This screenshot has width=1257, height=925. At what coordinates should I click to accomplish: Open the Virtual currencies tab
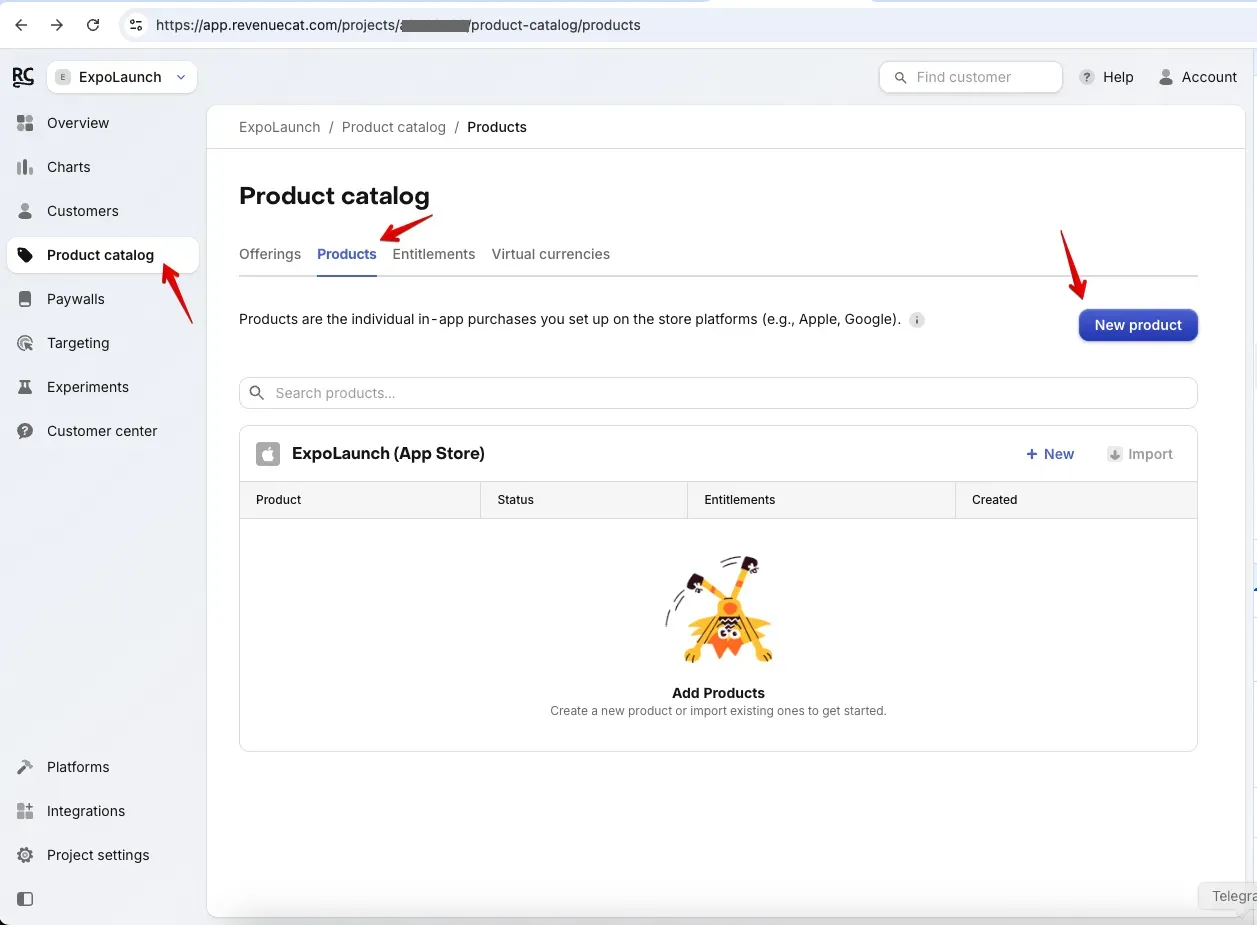coord(551,254)
